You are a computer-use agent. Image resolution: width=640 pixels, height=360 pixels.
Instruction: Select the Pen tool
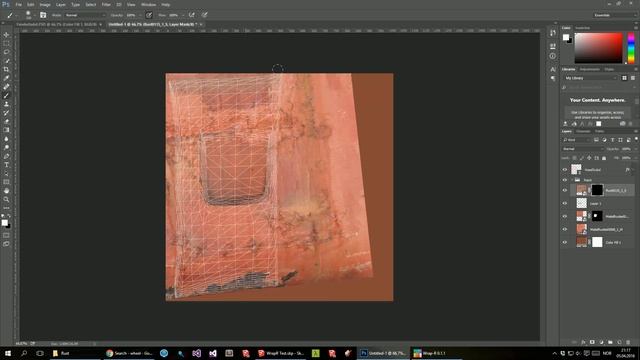click(6, 156)
